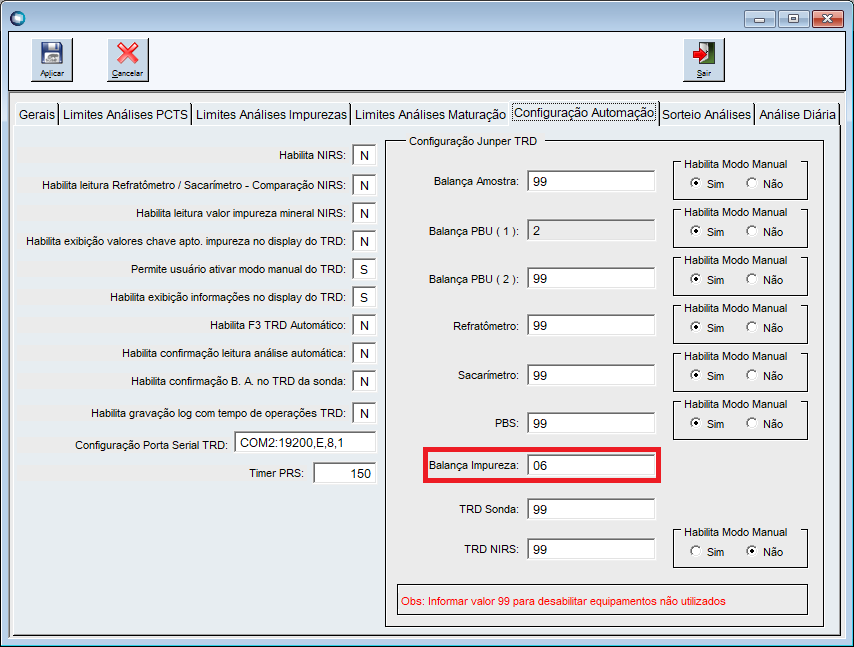The width and height of the screenshot is (854, 647).
Task: Switch to Limites Análises Impurezas tab
Action: [x=271, y=114]
